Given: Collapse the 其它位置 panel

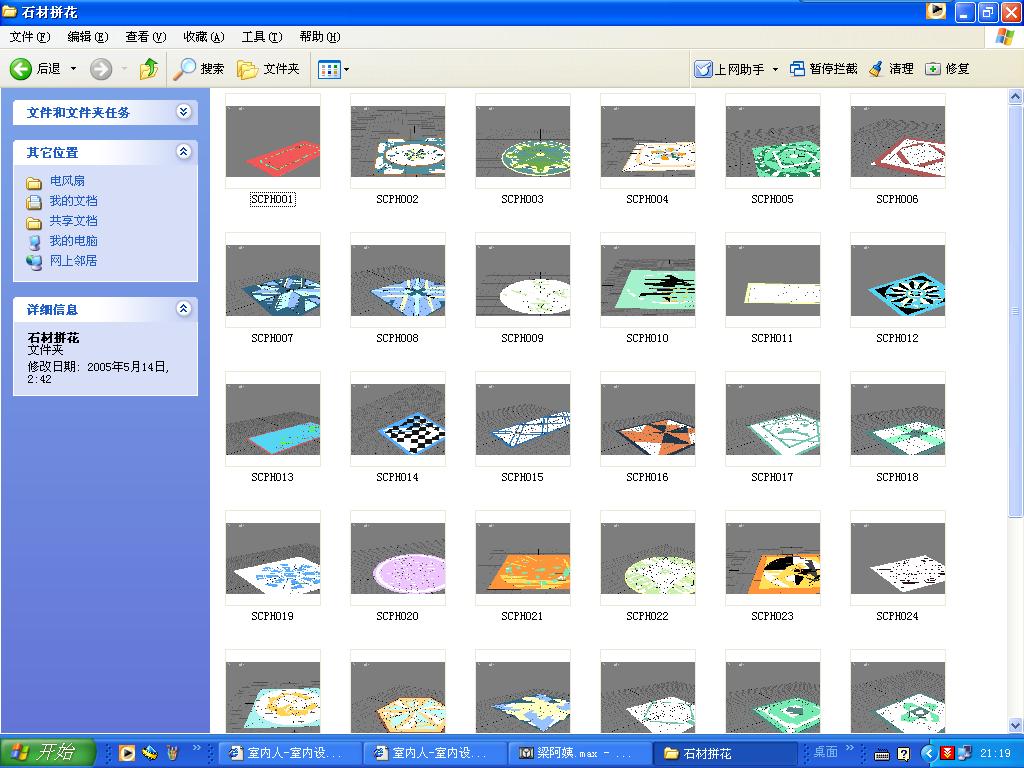Looking at the screenshot, I should tap(183, 152).
